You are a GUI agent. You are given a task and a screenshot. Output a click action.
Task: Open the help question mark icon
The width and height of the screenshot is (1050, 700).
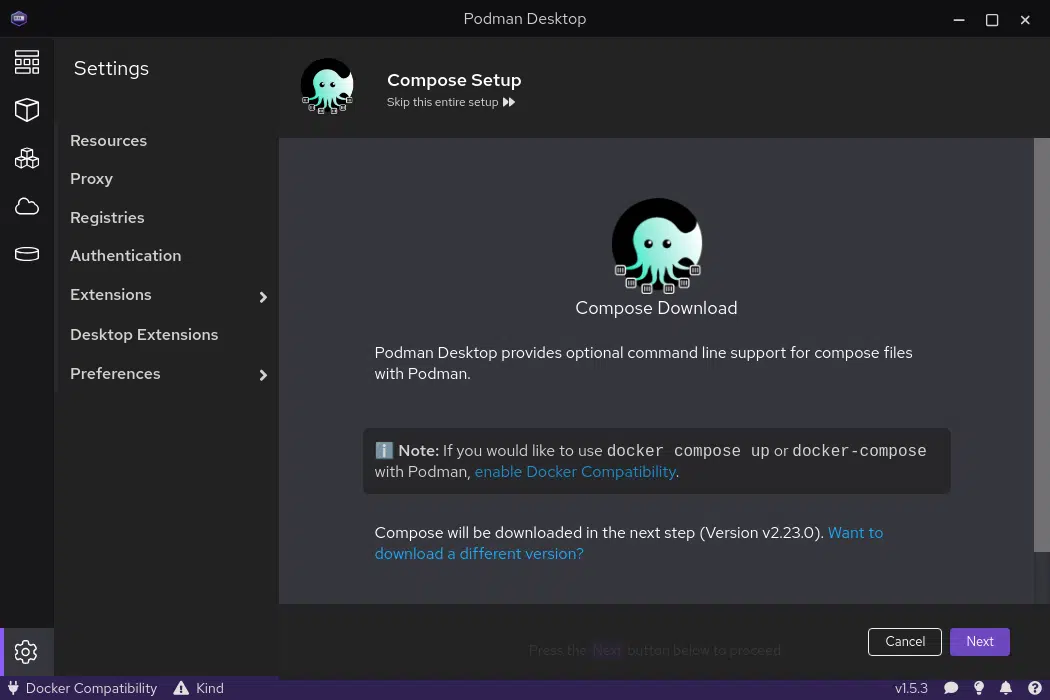tap(1035, 688)
